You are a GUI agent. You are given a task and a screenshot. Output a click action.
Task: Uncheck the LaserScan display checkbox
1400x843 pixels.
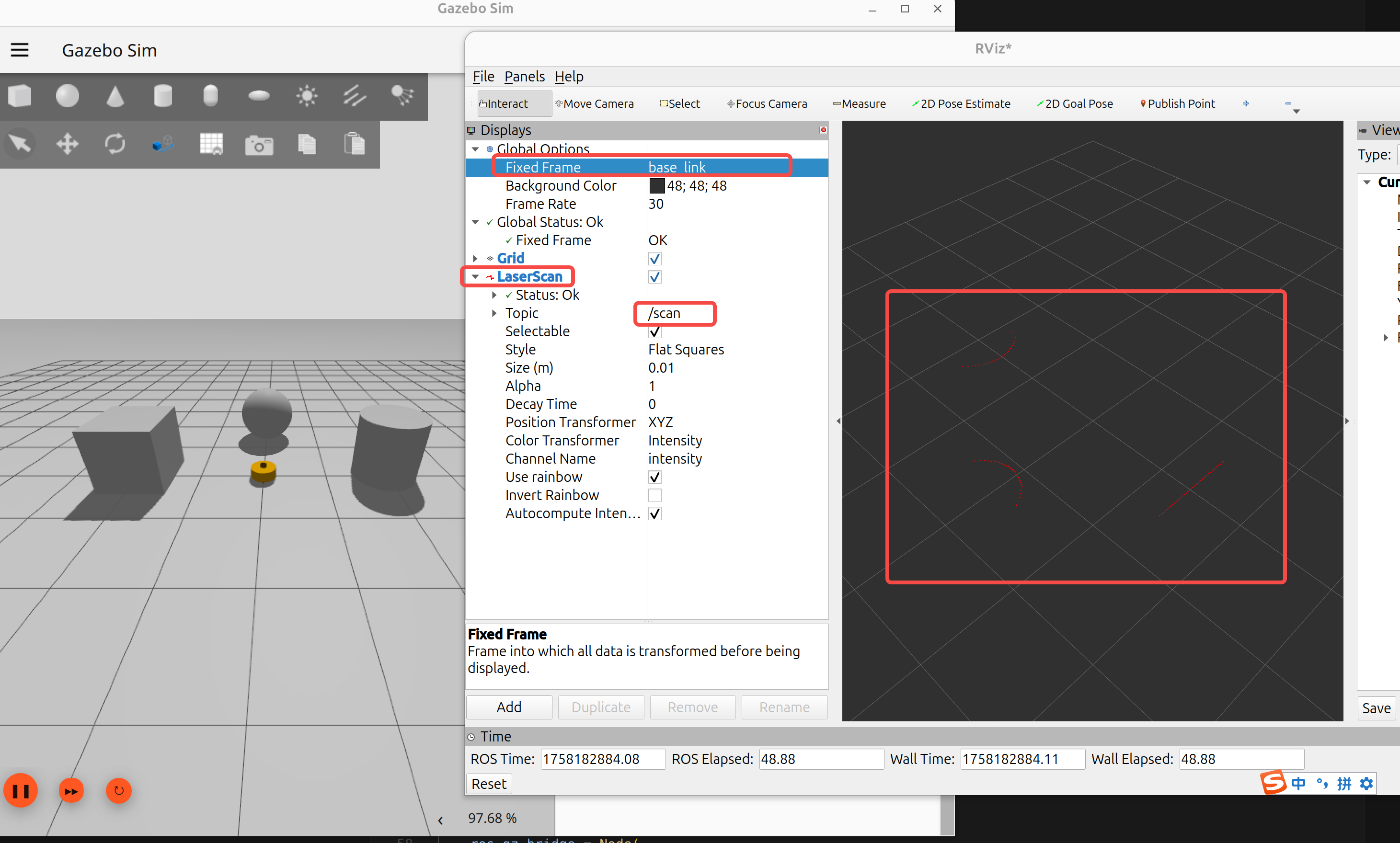click(654, 277)
